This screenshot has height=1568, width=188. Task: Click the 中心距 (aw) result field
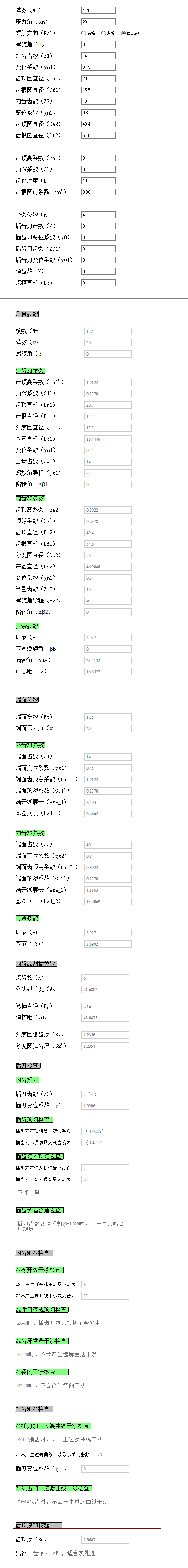pos(108,672)
